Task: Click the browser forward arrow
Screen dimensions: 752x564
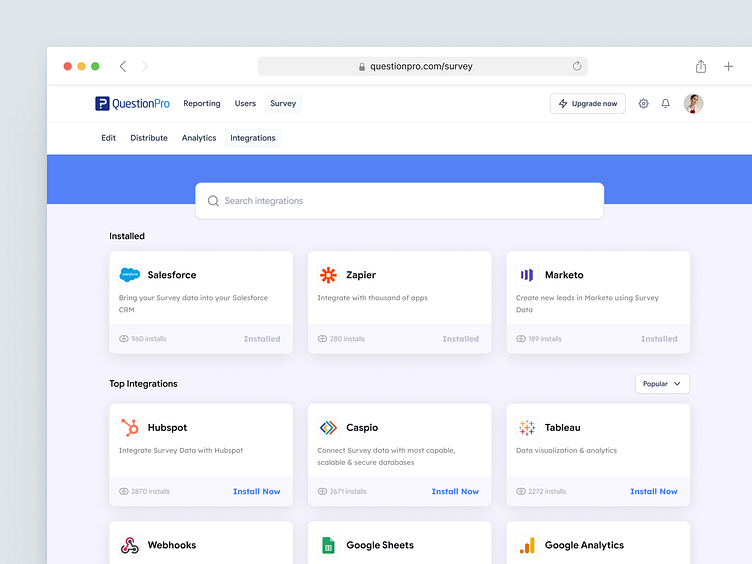Action: coord(144,66)
